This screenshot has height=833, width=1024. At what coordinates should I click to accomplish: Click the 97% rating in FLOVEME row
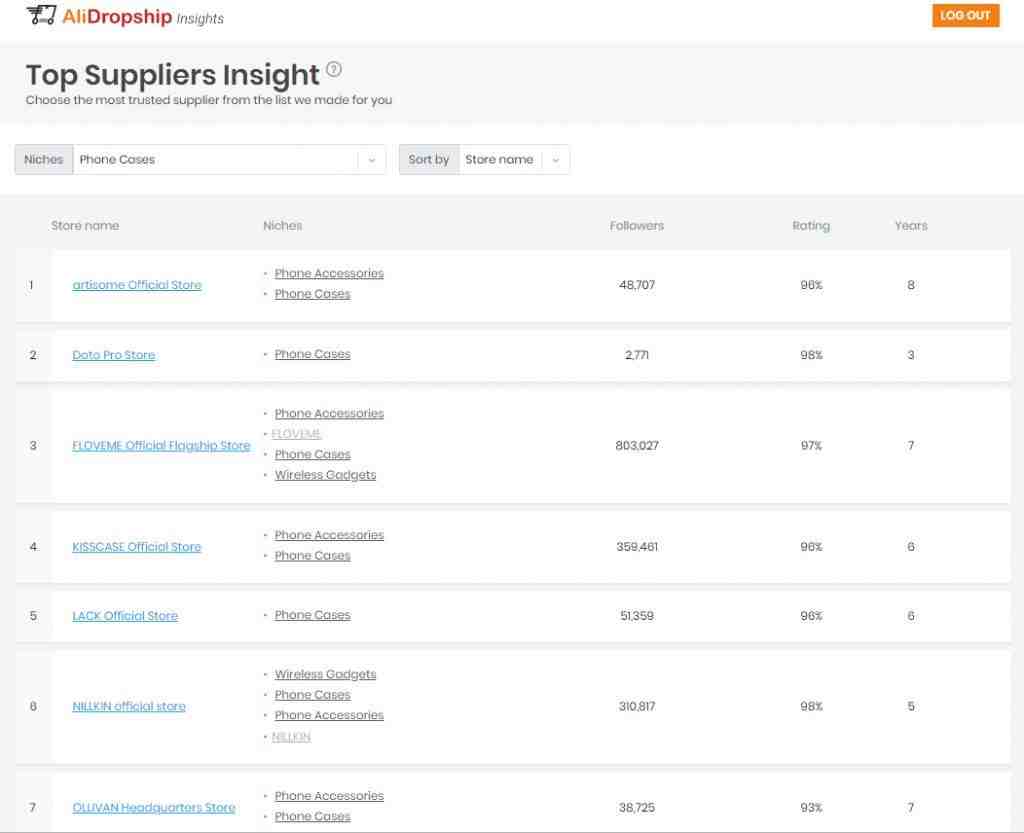tap(811, 446)
